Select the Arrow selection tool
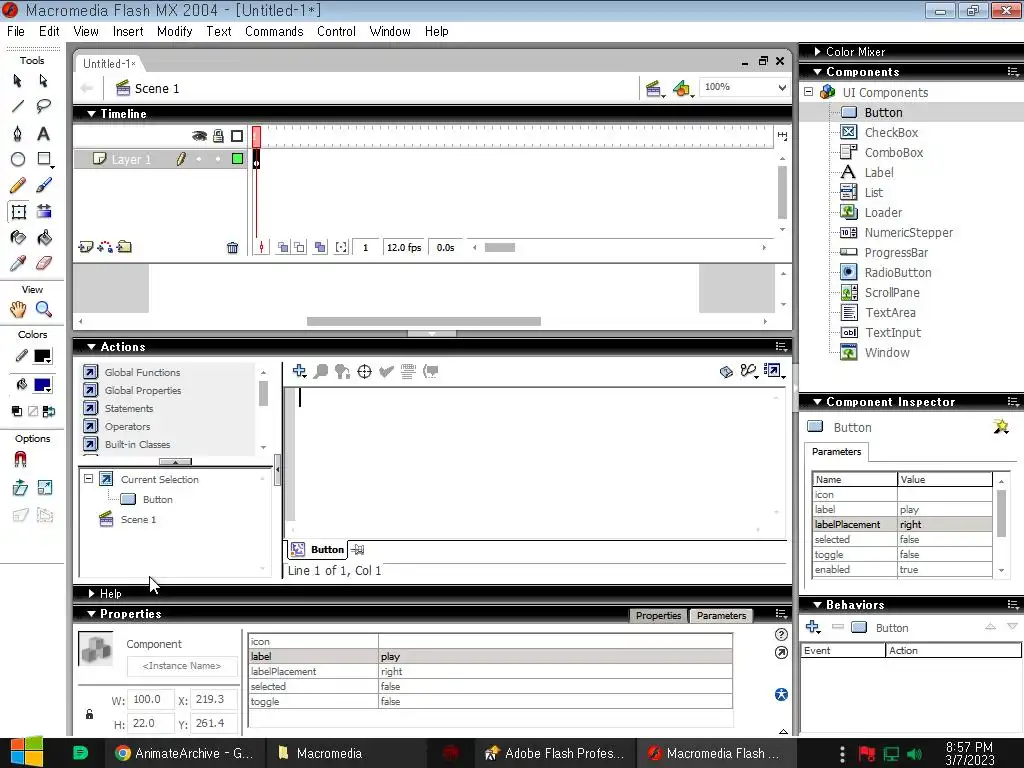The image size is (1024, 768). (18, 81)
